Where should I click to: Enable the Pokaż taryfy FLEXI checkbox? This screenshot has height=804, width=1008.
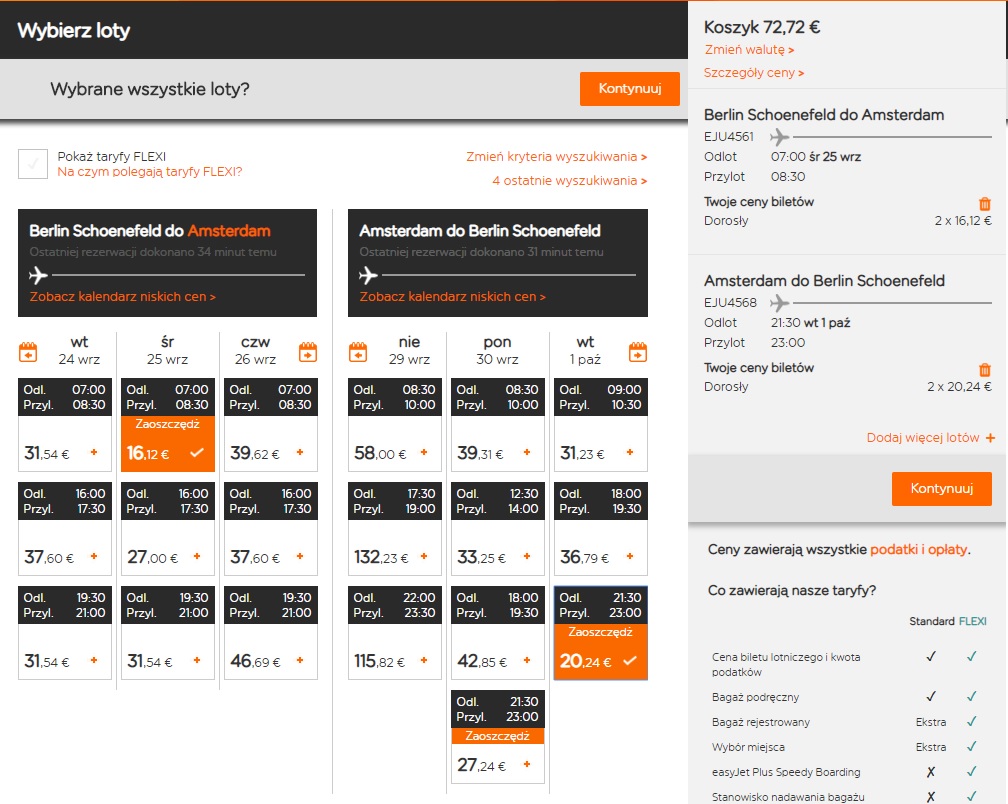[x=33, y=164]
